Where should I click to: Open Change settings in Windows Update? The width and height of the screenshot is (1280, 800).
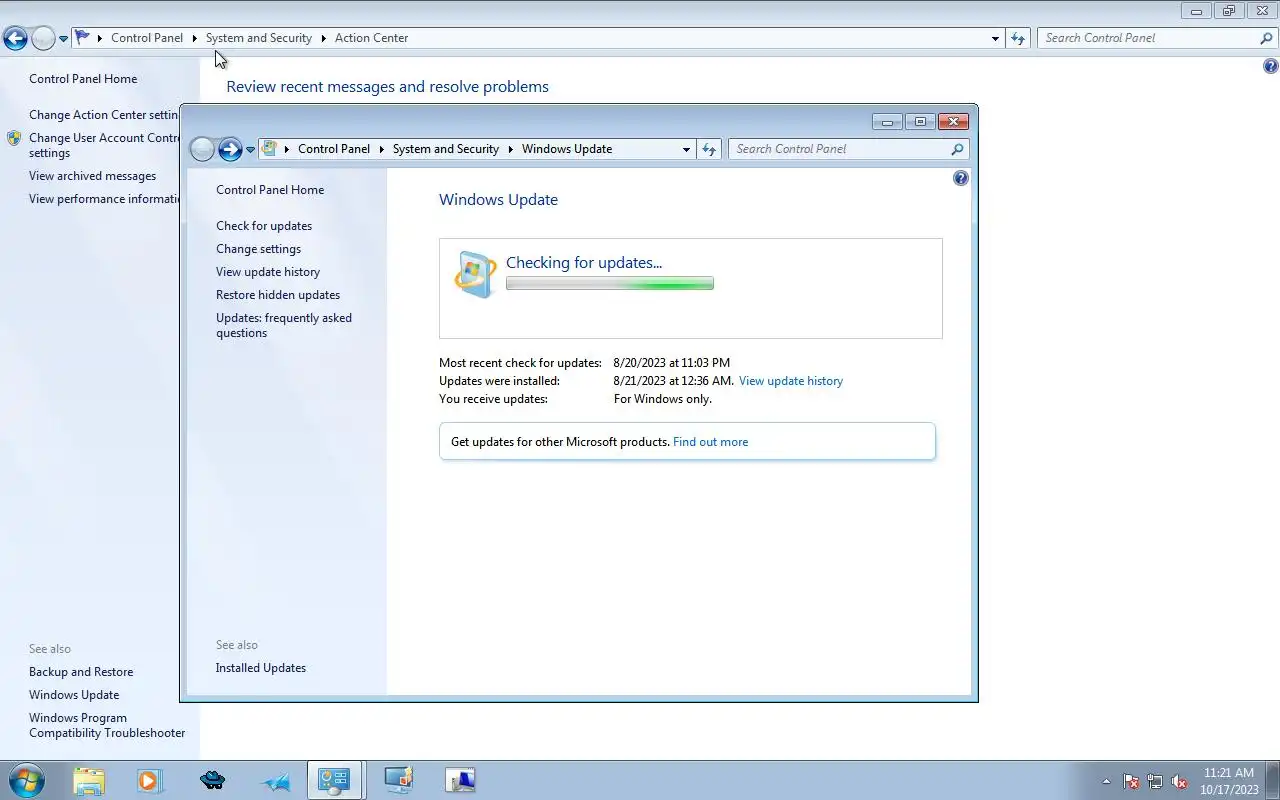(258, 249)
